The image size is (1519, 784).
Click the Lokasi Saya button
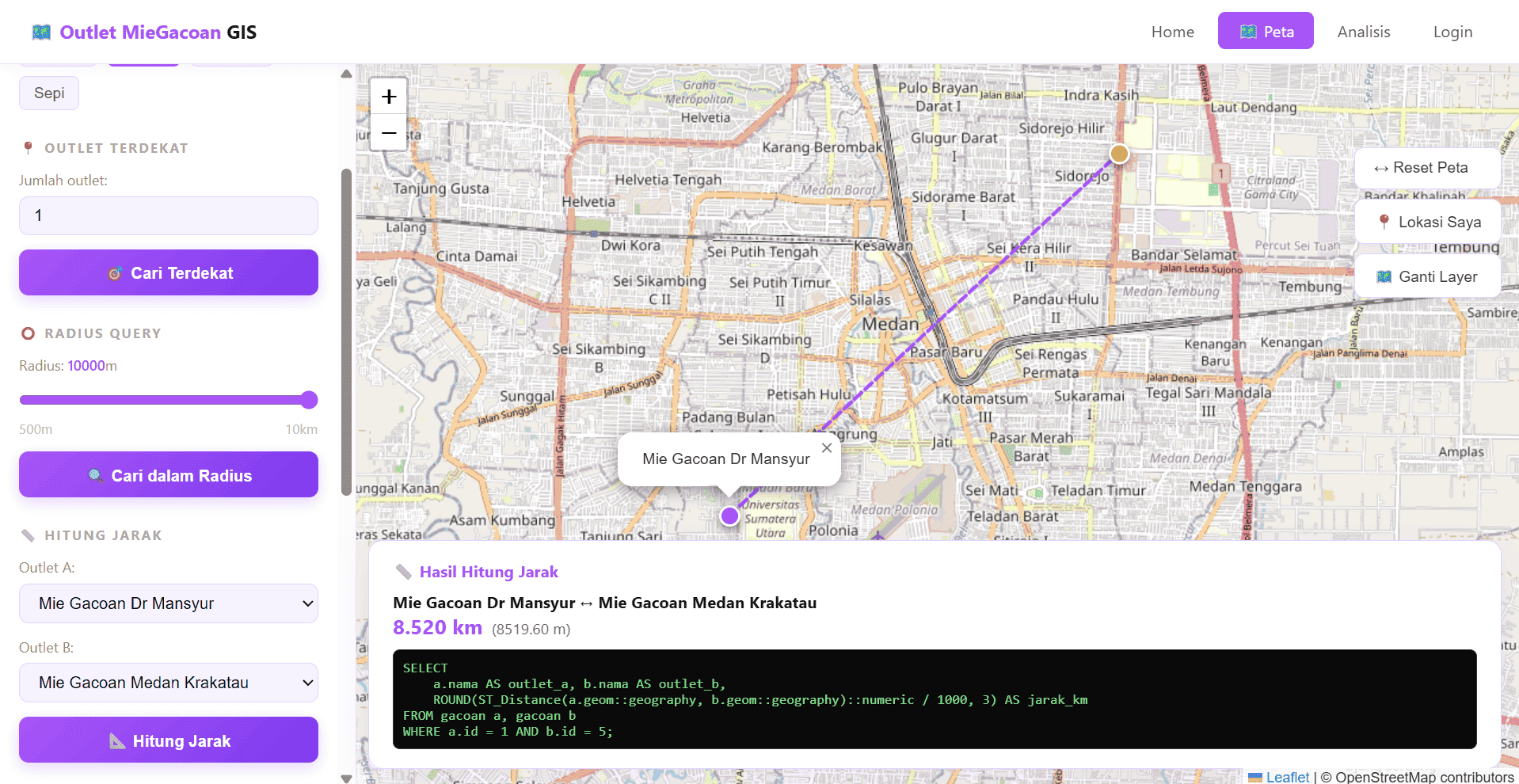tap(1428, 222)
